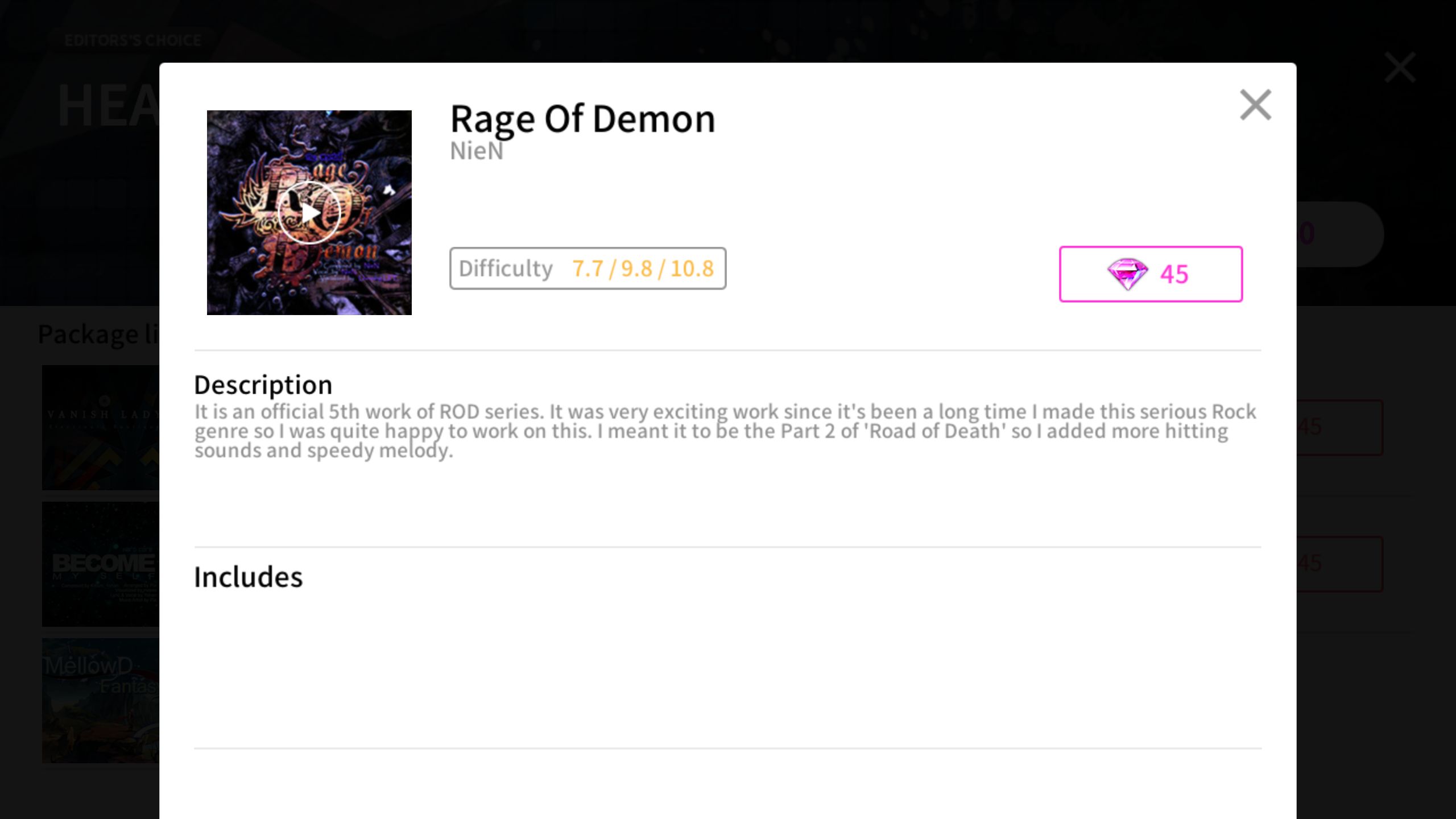Screen dimensions: 1456x819
Task: Click the Includes section heading
Action: pyautogui.click(x=248, y=577)
